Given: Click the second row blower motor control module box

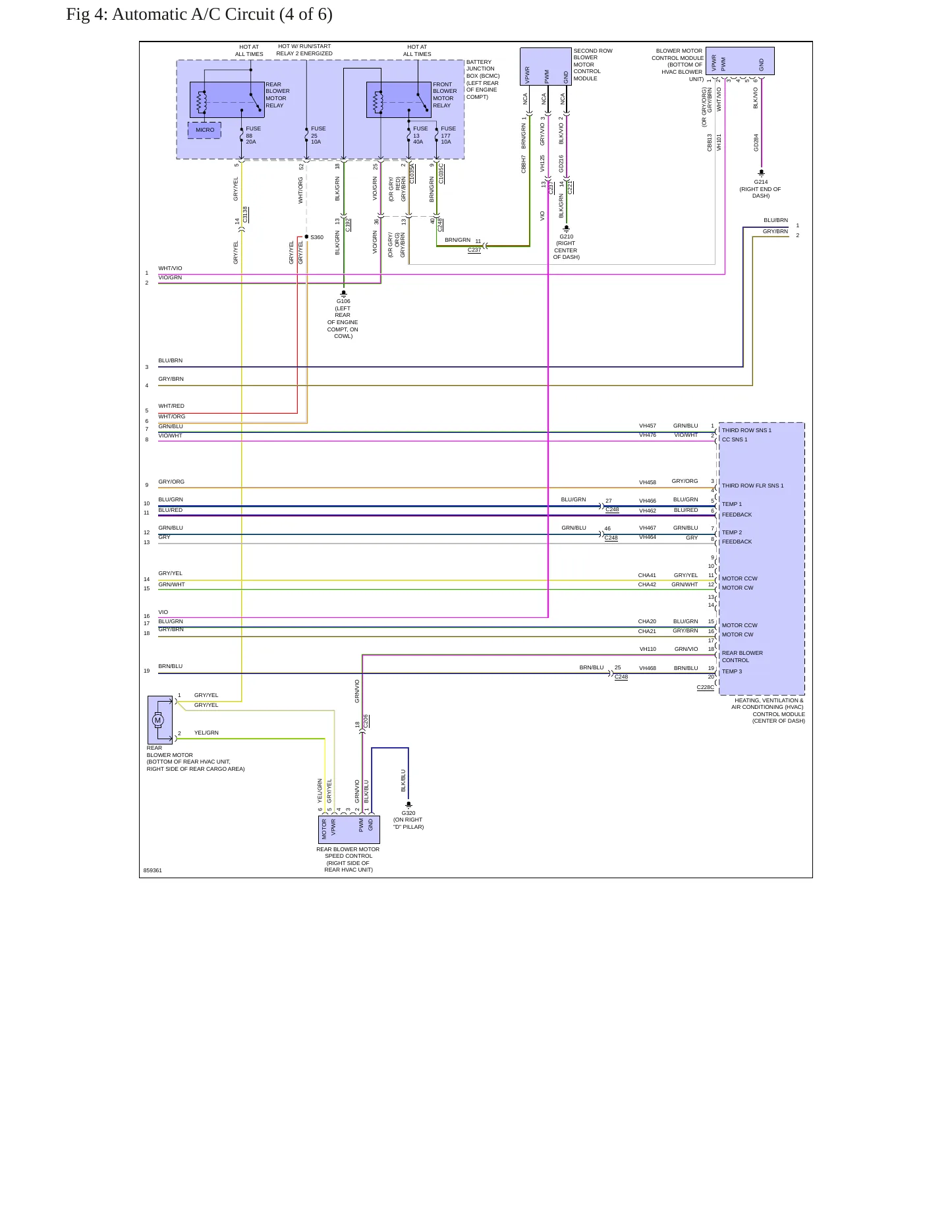Looking at the screenshot, I should (x=546, y=67).
